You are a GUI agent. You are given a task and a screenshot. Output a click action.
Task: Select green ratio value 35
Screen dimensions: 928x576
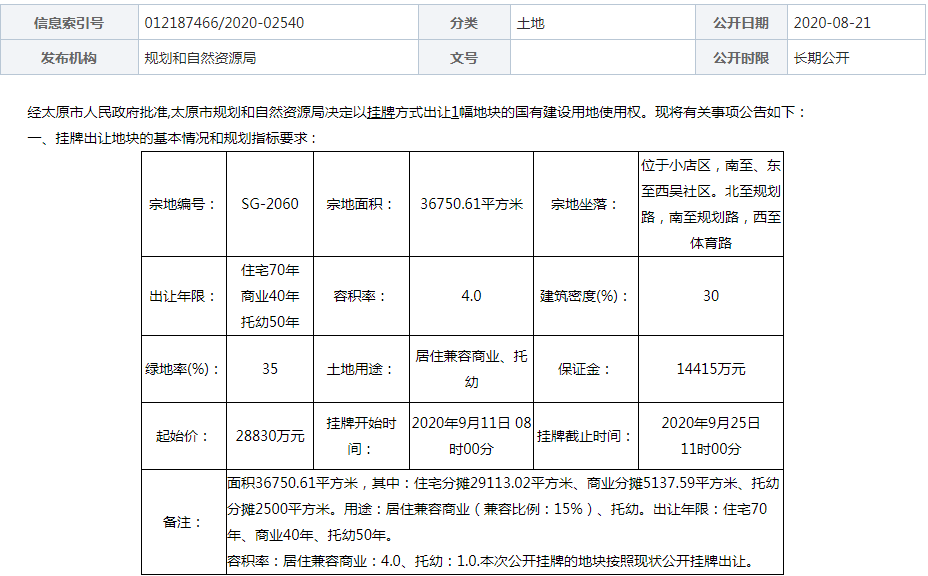[x=270, y=369]
